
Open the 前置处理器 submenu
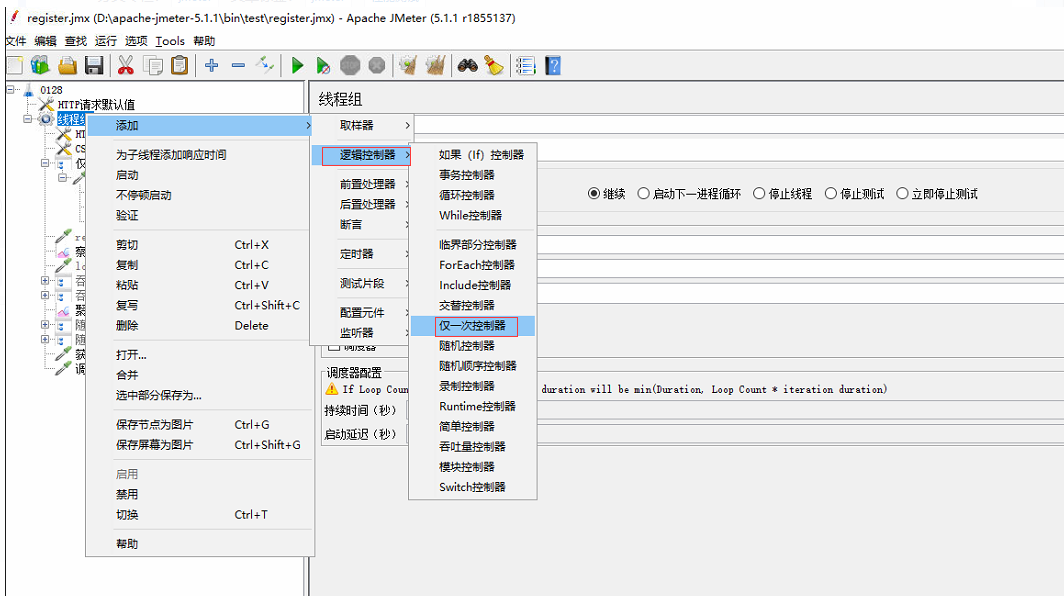pos(361,184)
